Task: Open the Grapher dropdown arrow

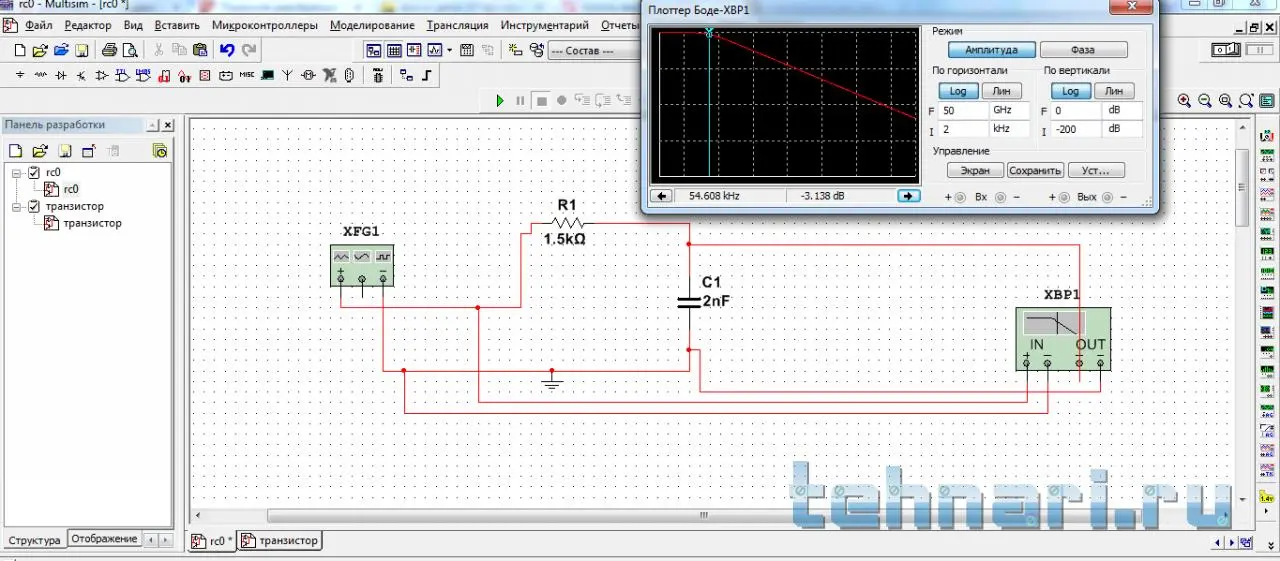Action: (x=450, y=50)
